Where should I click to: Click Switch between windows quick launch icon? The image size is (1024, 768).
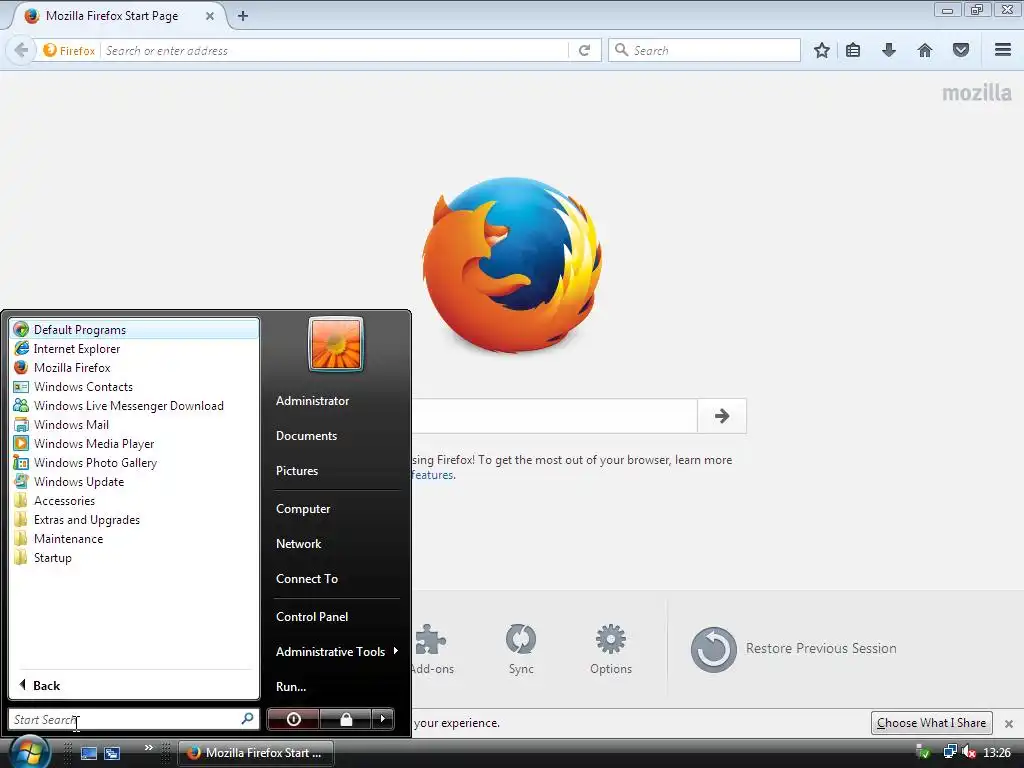coord(112,753)
